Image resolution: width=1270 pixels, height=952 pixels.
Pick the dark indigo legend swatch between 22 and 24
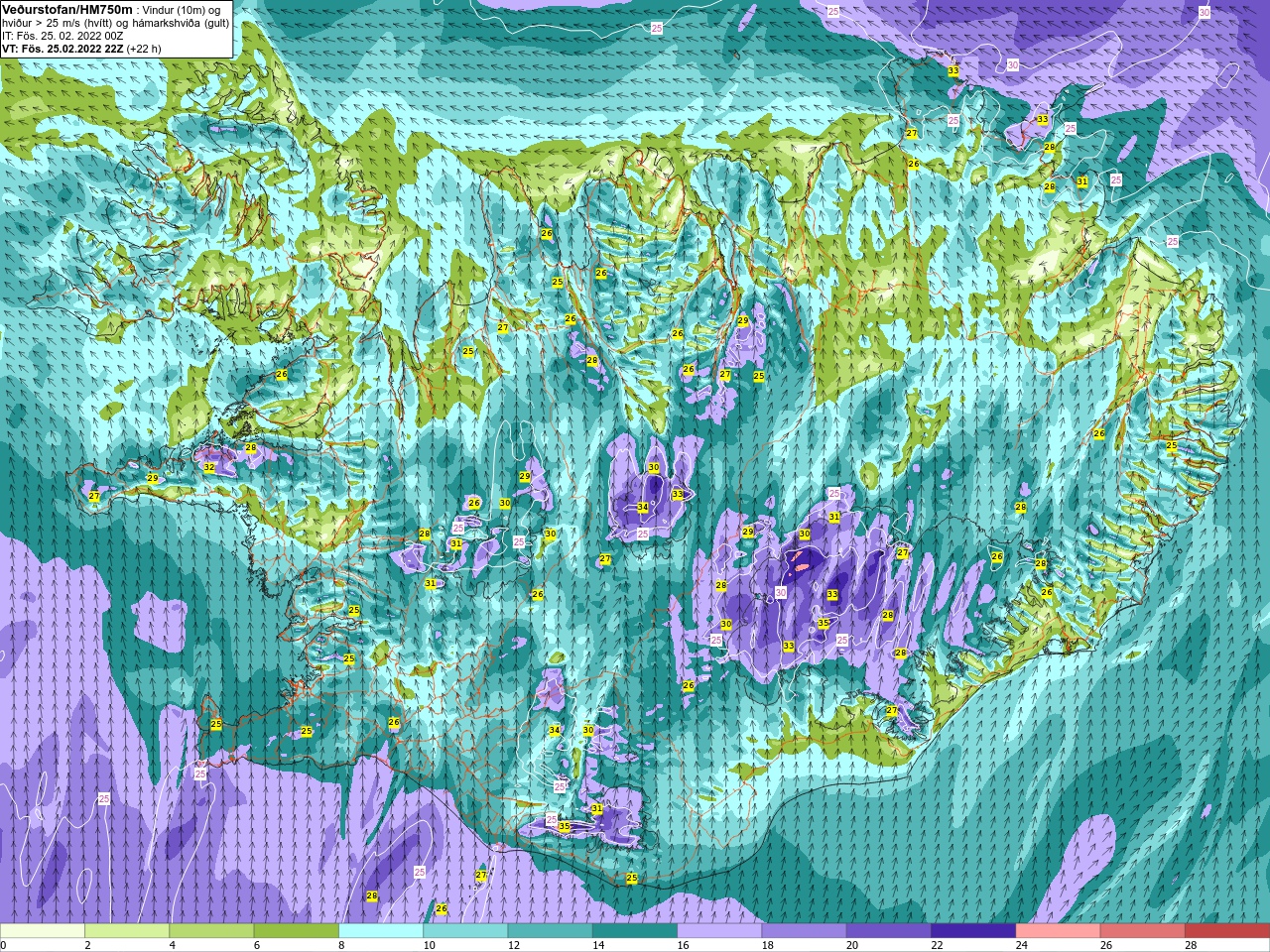[x=972, y=931]
